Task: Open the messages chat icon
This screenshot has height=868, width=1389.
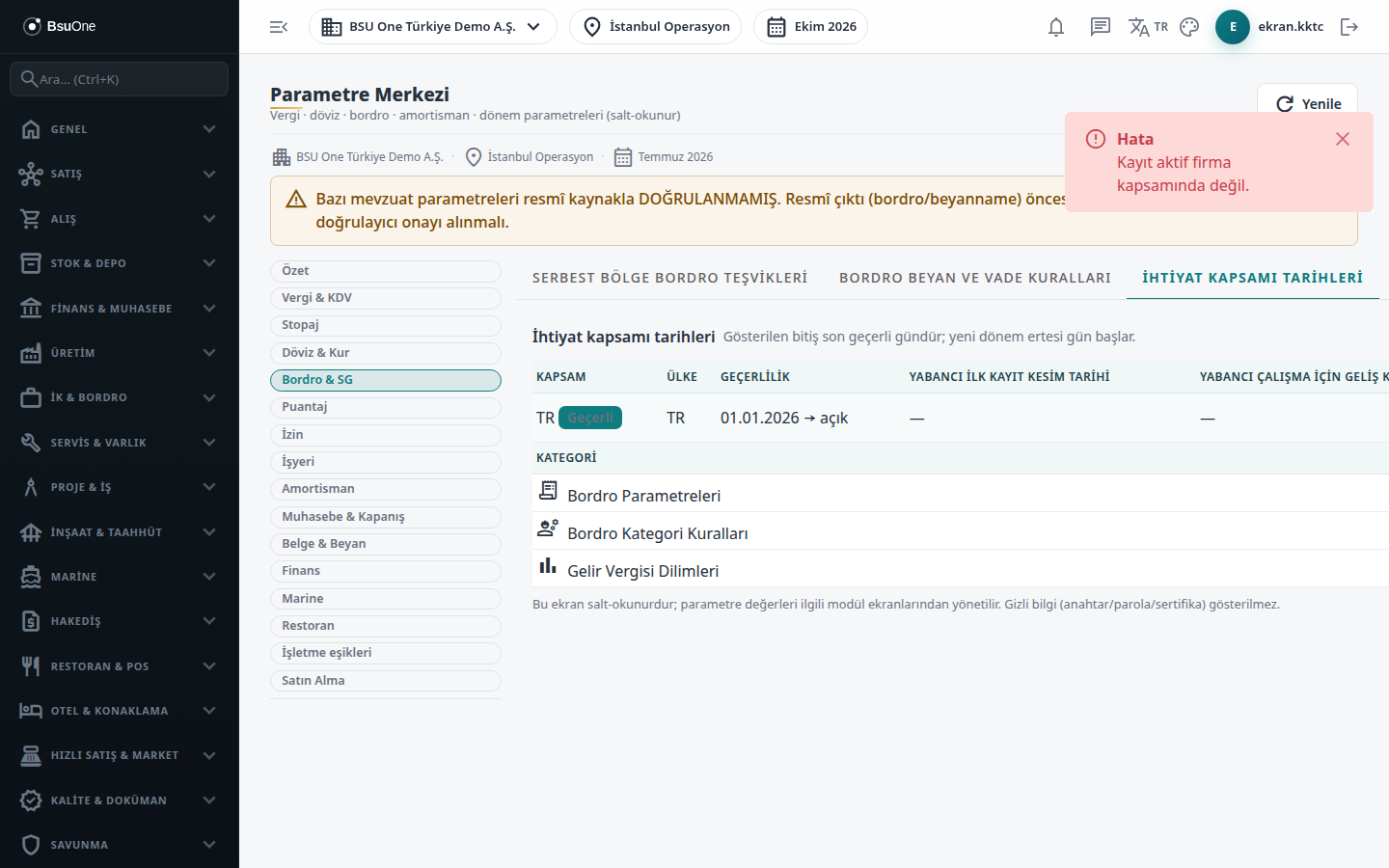Action: [1101, 27]
